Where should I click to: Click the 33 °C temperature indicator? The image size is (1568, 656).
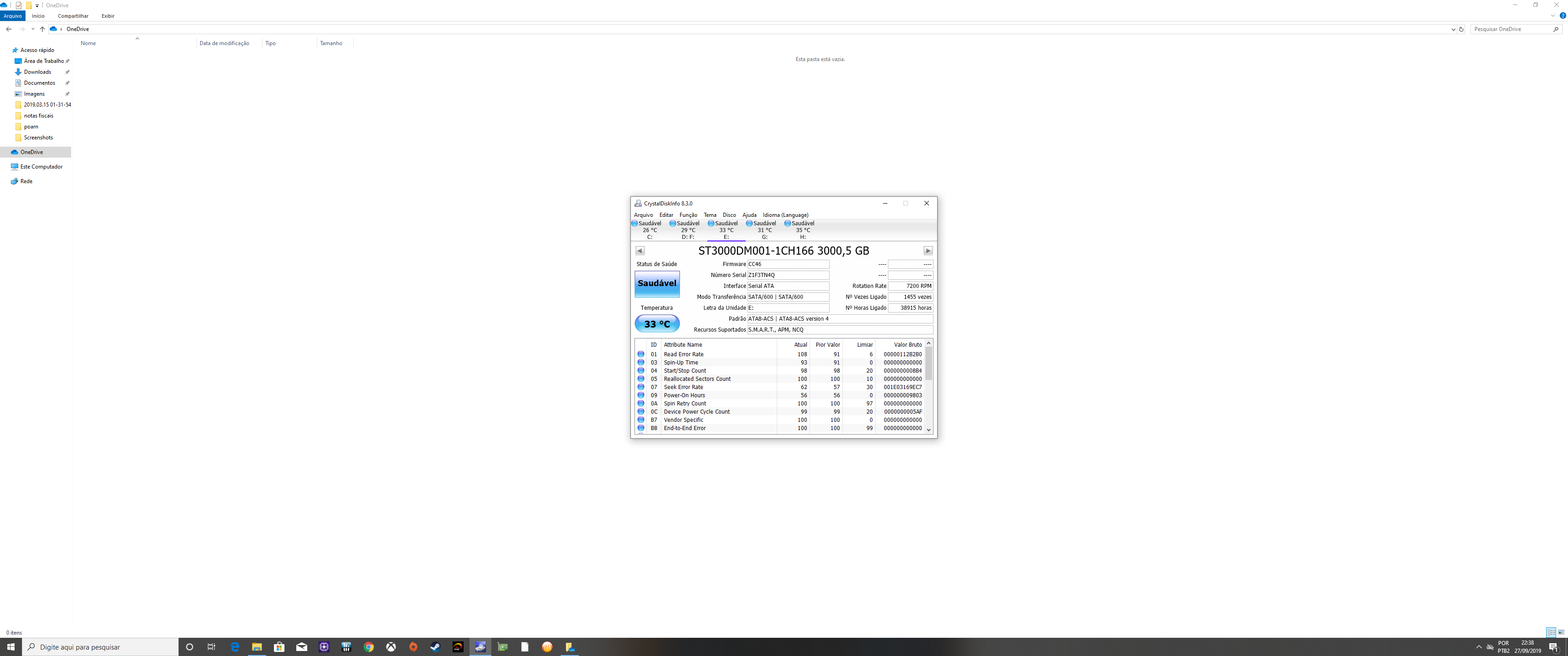[x=657, y=324]
